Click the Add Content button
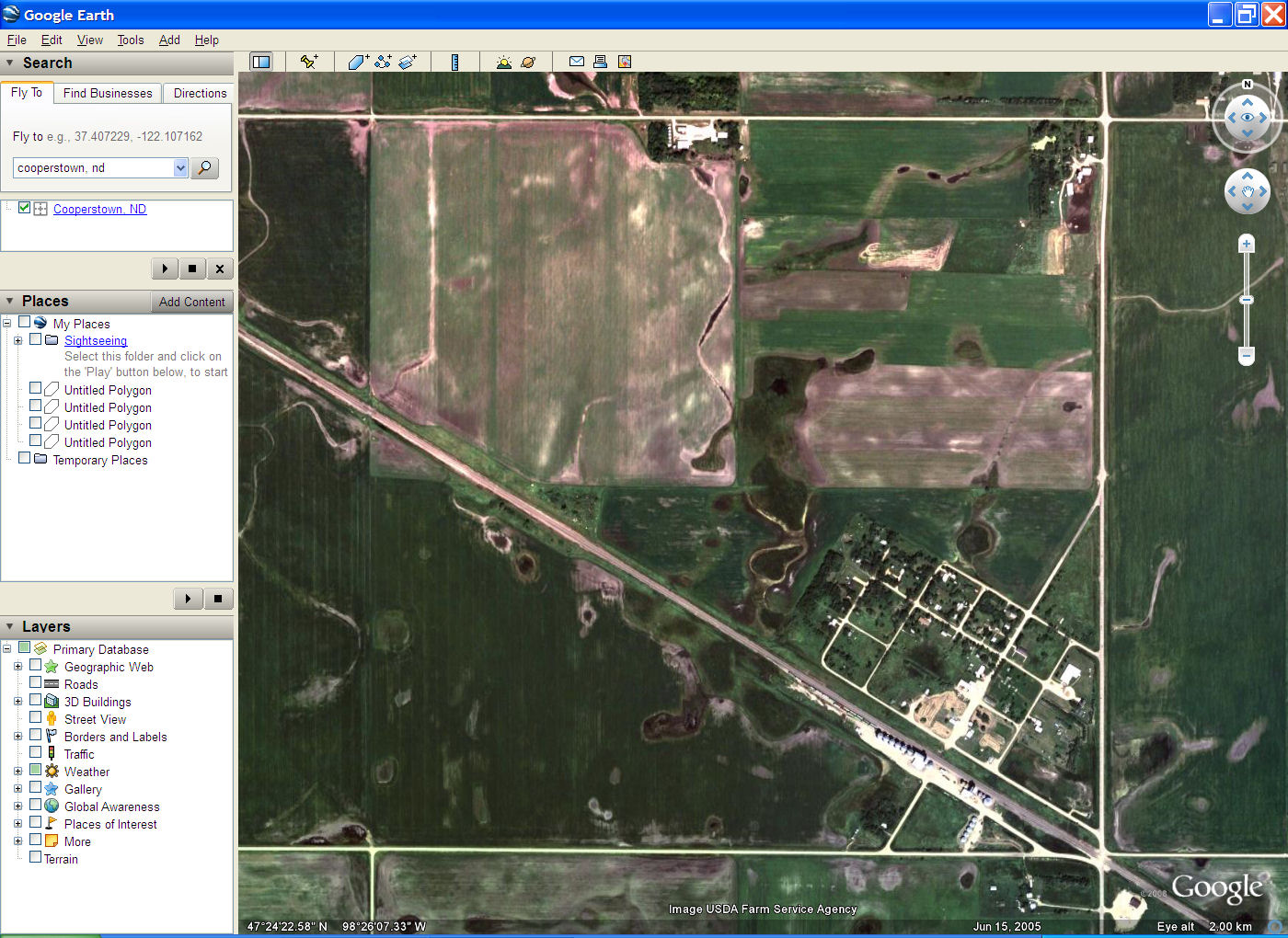This screenshot has height=938, width=1288. coord(191,302)
